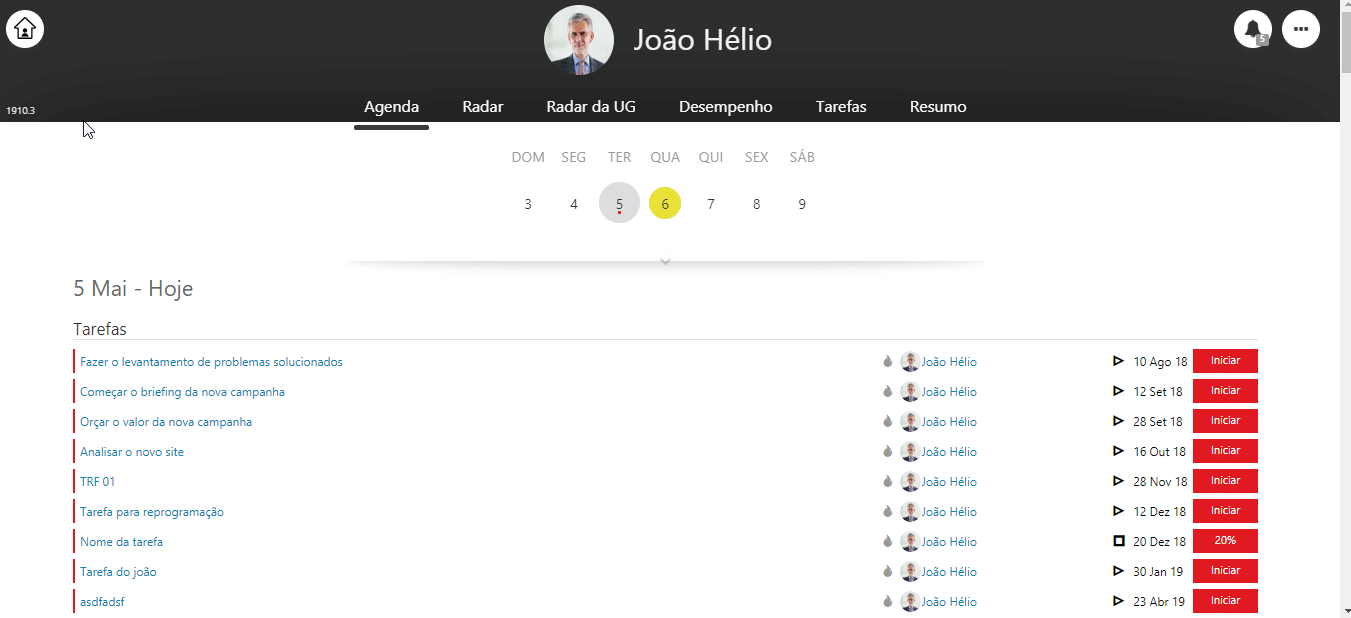Select day 7 in the week calendar
1351x618 pixels.
click(711, 204)
